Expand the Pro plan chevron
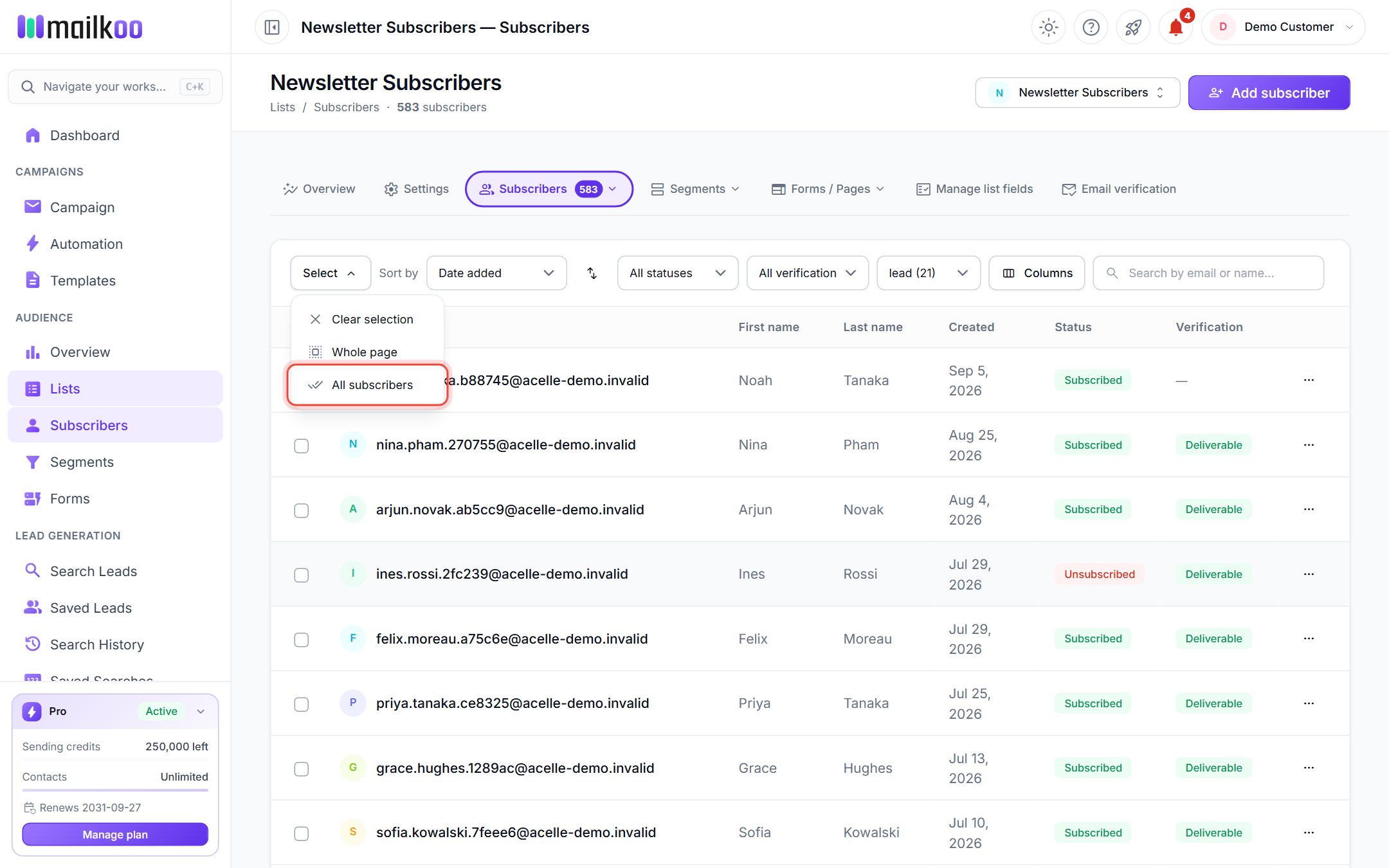 coord(201,711)
